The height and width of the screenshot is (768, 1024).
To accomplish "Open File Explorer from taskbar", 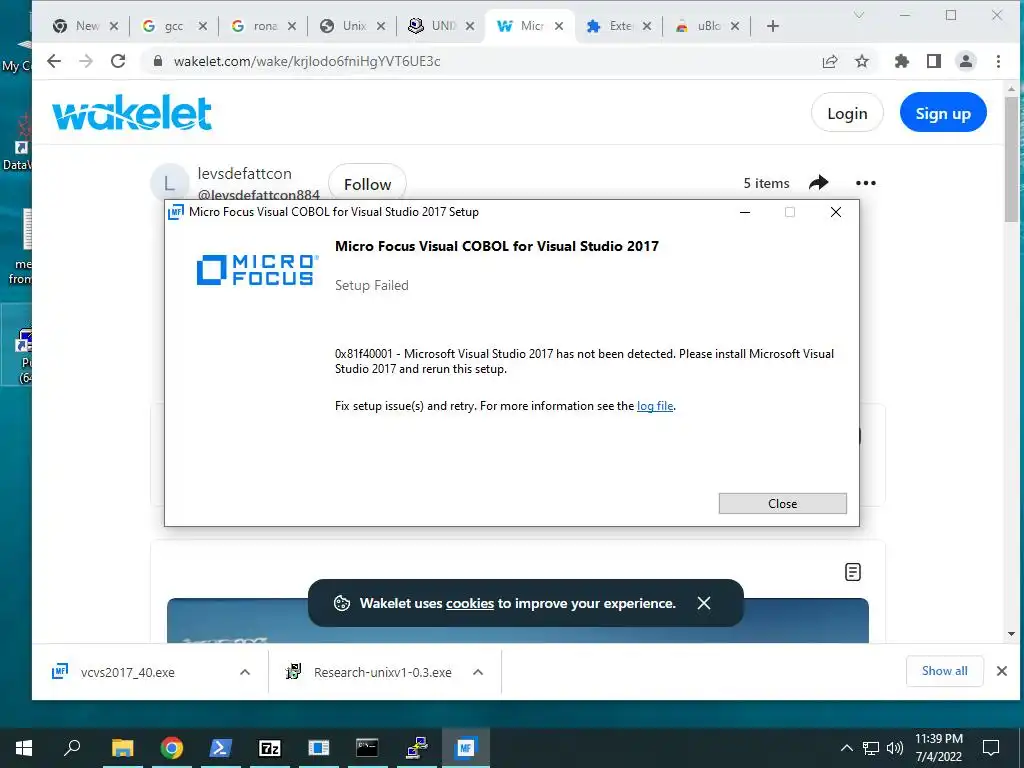I will click(122, 748).
